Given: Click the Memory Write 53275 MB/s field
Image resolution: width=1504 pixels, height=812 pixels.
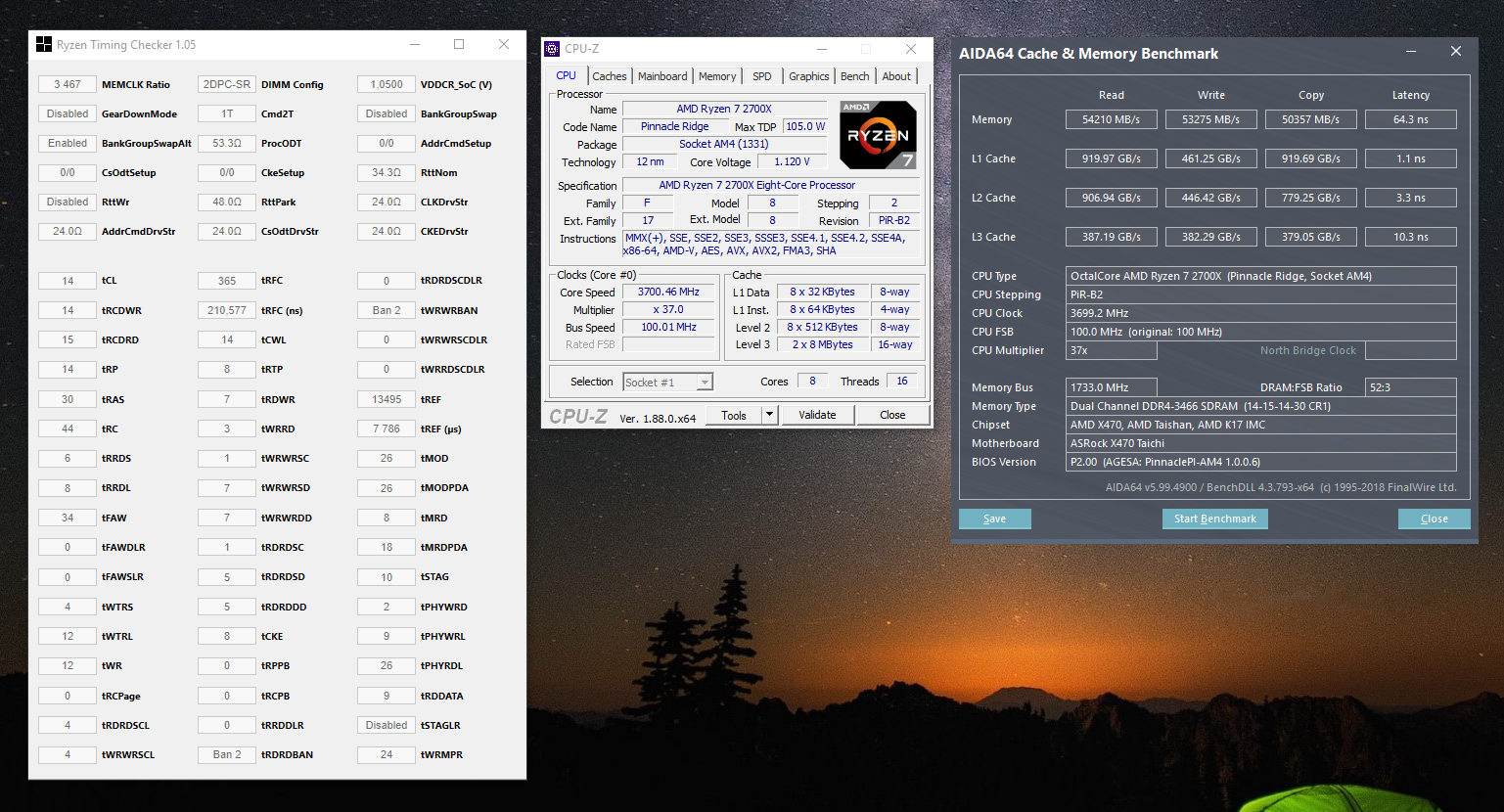Looking at the screenshot, I should coord(1211,119).
